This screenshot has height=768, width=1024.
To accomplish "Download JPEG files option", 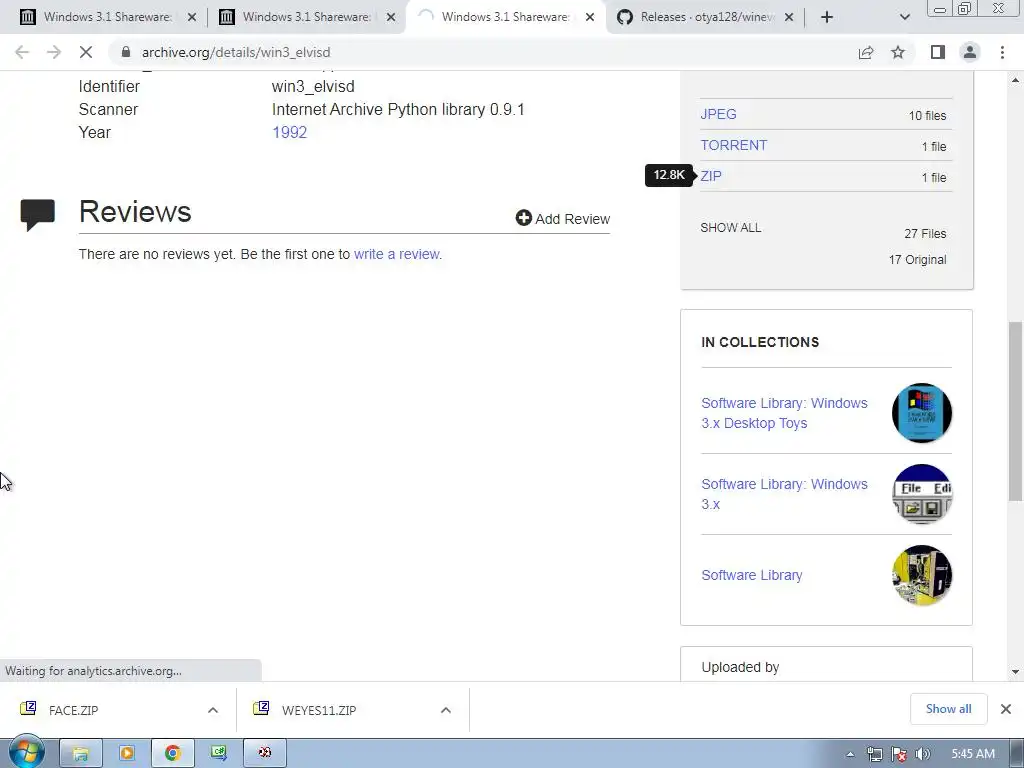I will click(x=718, y=114).
